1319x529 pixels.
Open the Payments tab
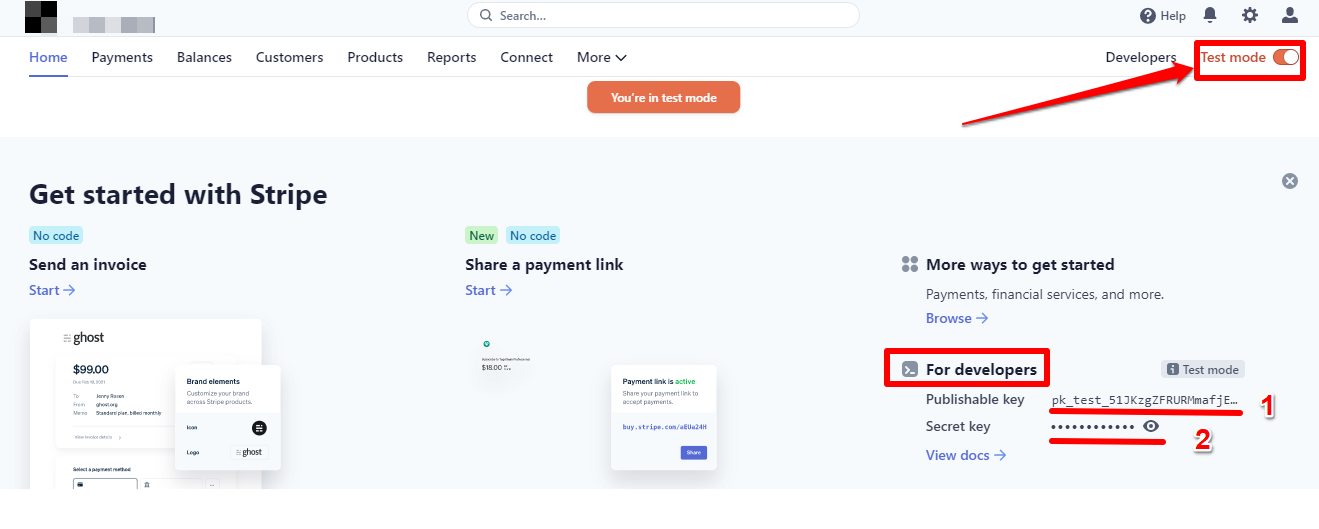[x=122, y=57]
